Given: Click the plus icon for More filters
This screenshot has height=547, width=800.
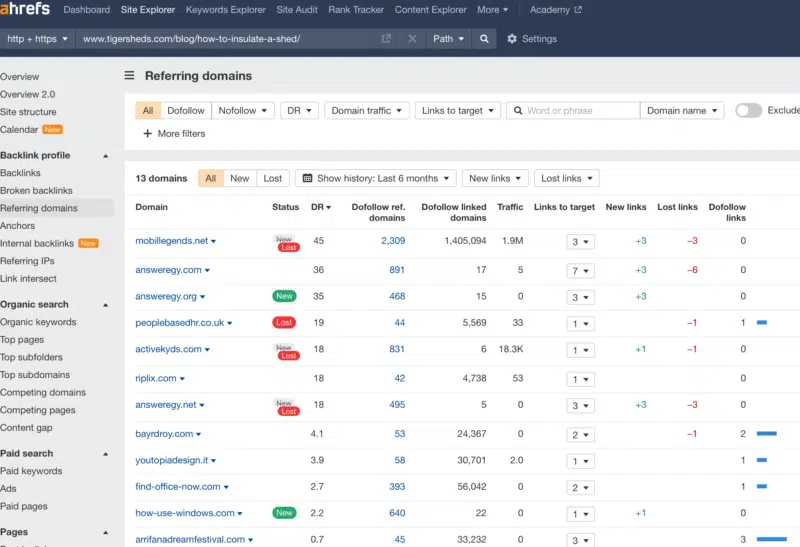Looking at the screenshot, I should pyautogui.click(x=147, y=134).
